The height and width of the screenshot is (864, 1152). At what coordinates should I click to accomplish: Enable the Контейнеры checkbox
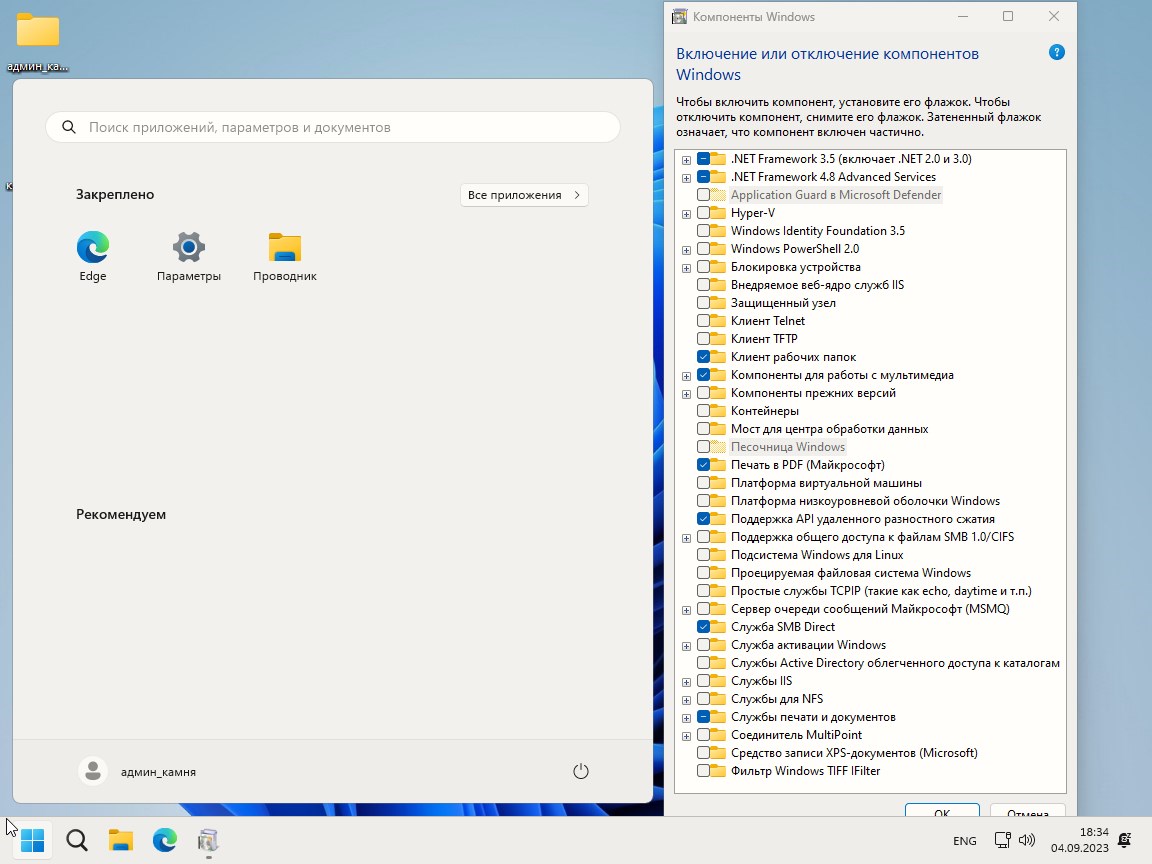click(x=703, y=411)
